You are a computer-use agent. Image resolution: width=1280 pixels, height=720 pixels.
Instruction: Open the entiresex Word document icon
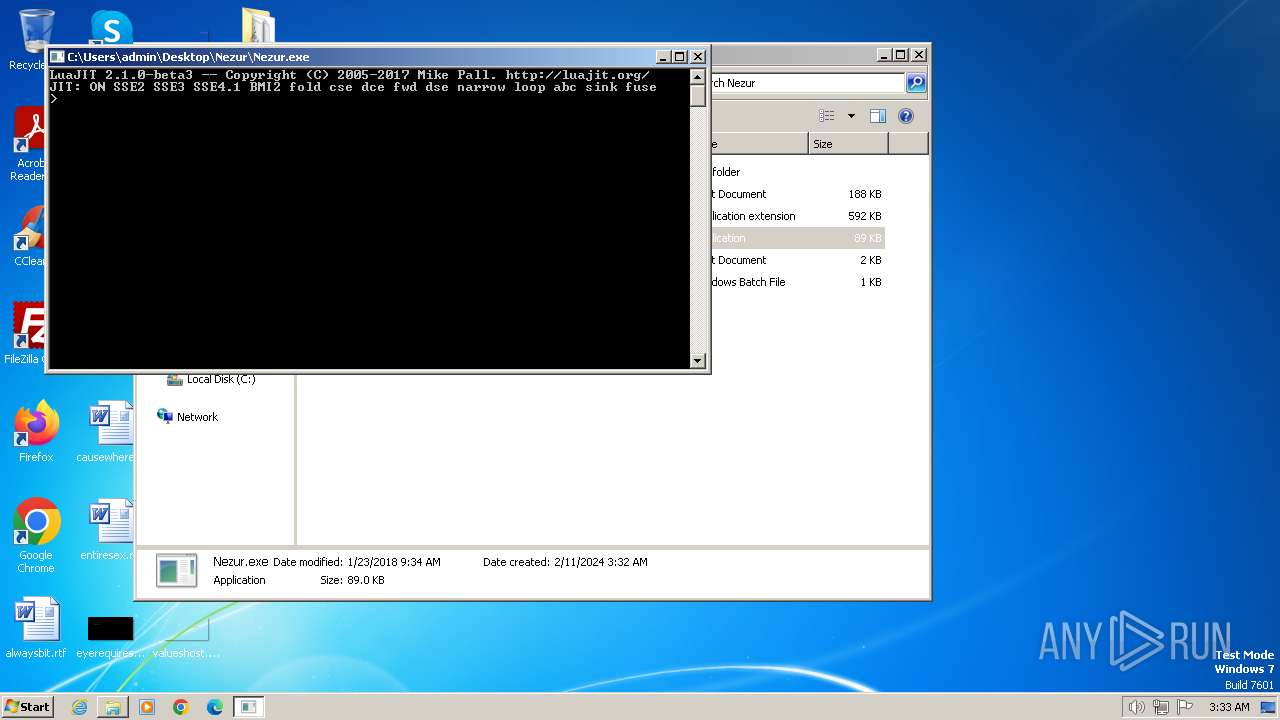pos(108,531)
